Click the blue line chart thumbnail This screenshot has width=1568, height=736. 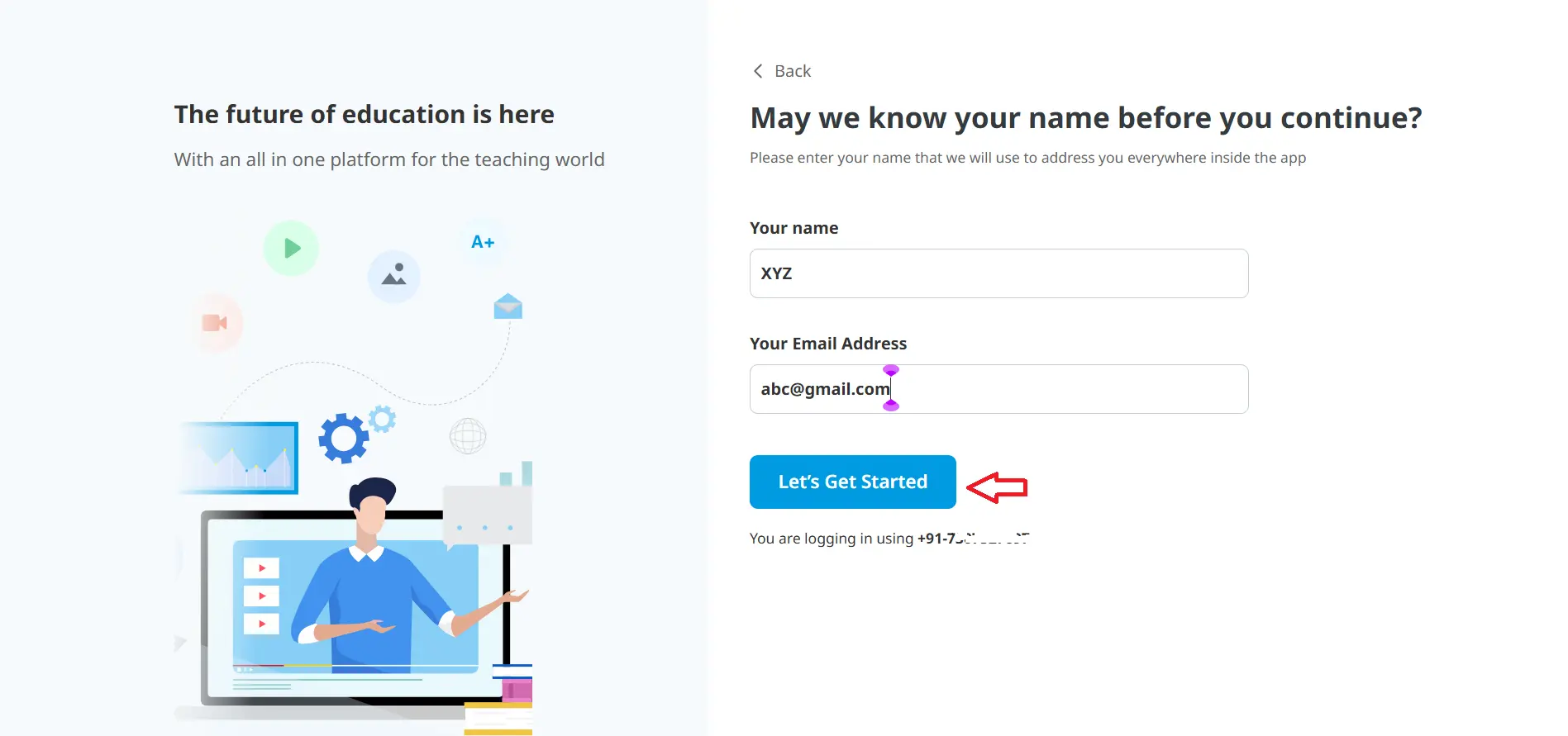pyautogui.click(x=241, y=458)
